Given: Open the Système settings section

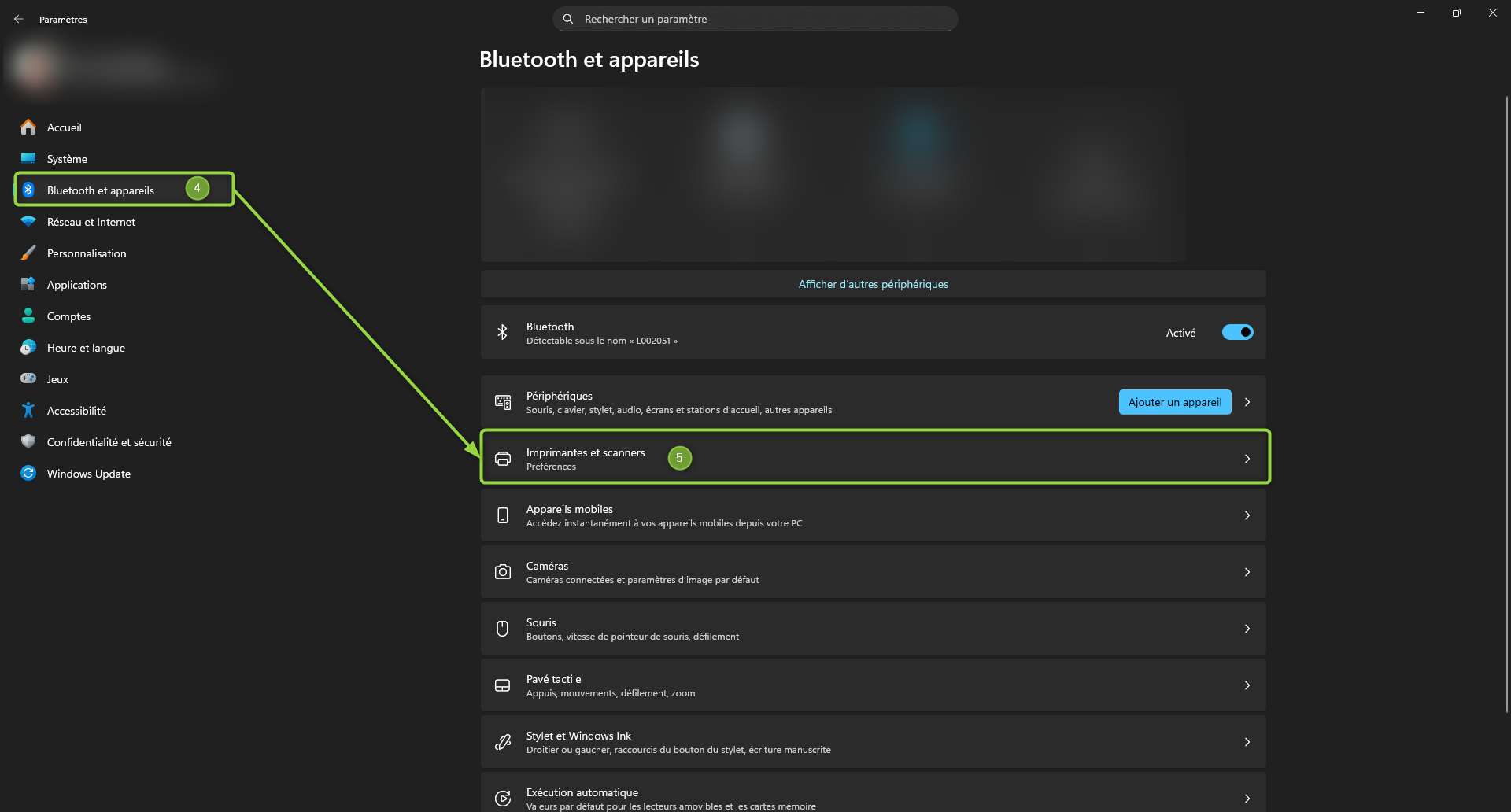Looking at the screenshot, I should click(67, 159).
